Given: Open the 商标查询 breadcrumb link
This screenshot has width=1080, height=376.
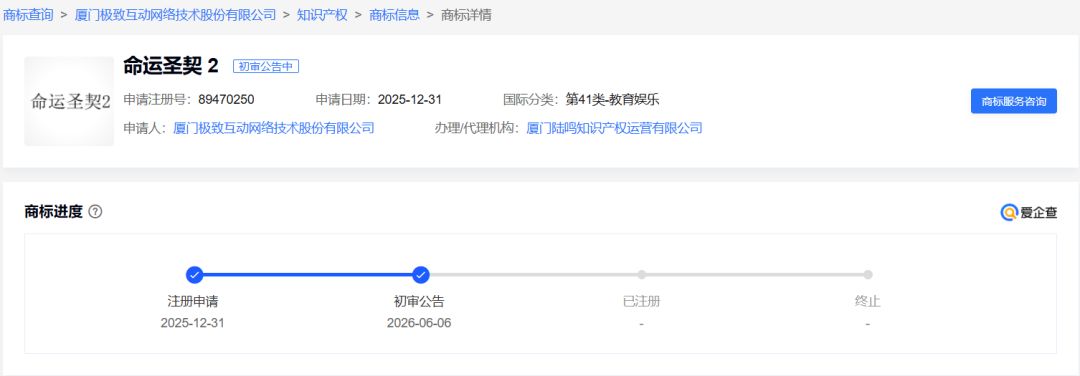Looking at the screenshot, I should coord(28,15).
